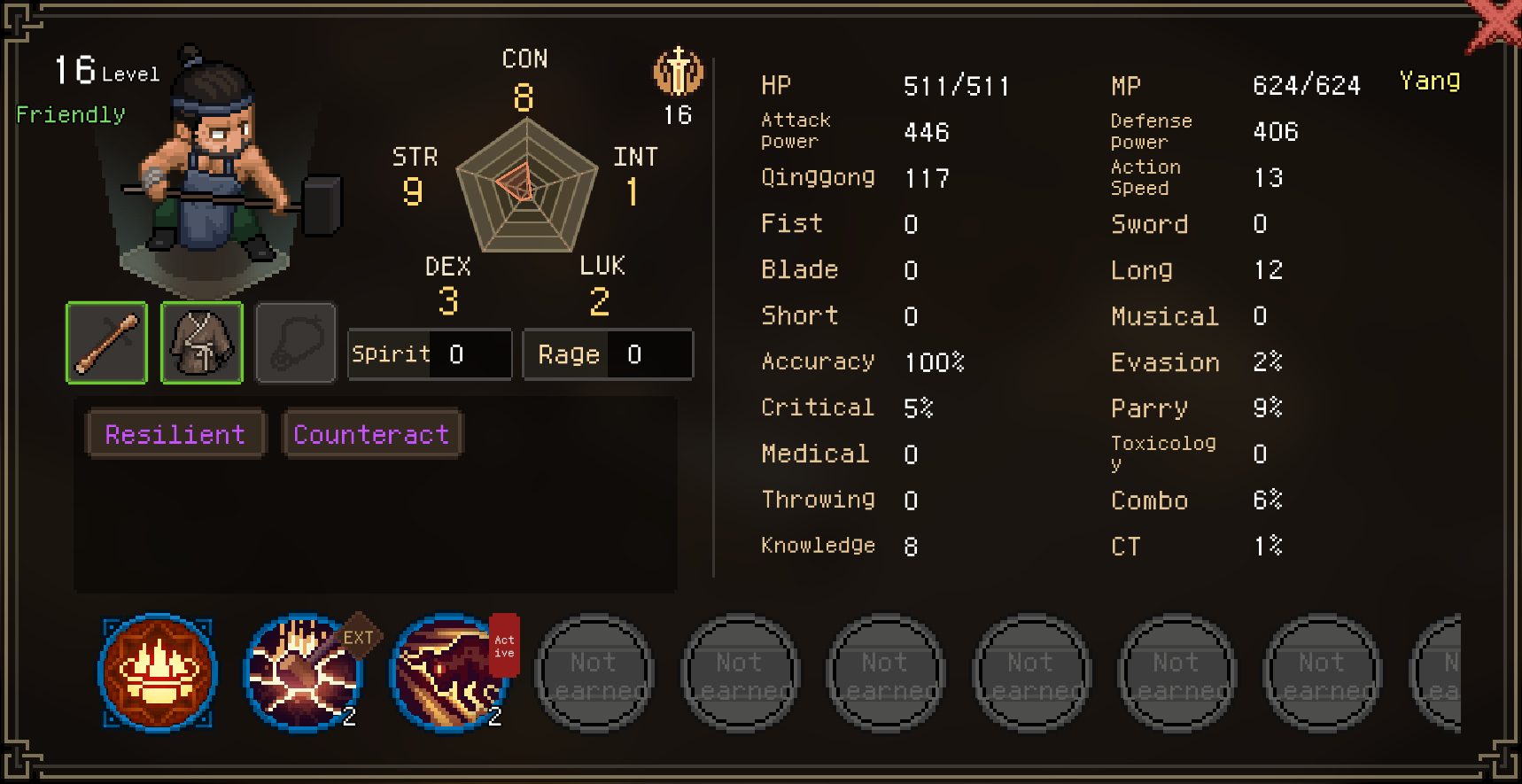Select the flaming lotus skill icon
This screenshot has width=1522, height=784.
click(158, 672)
